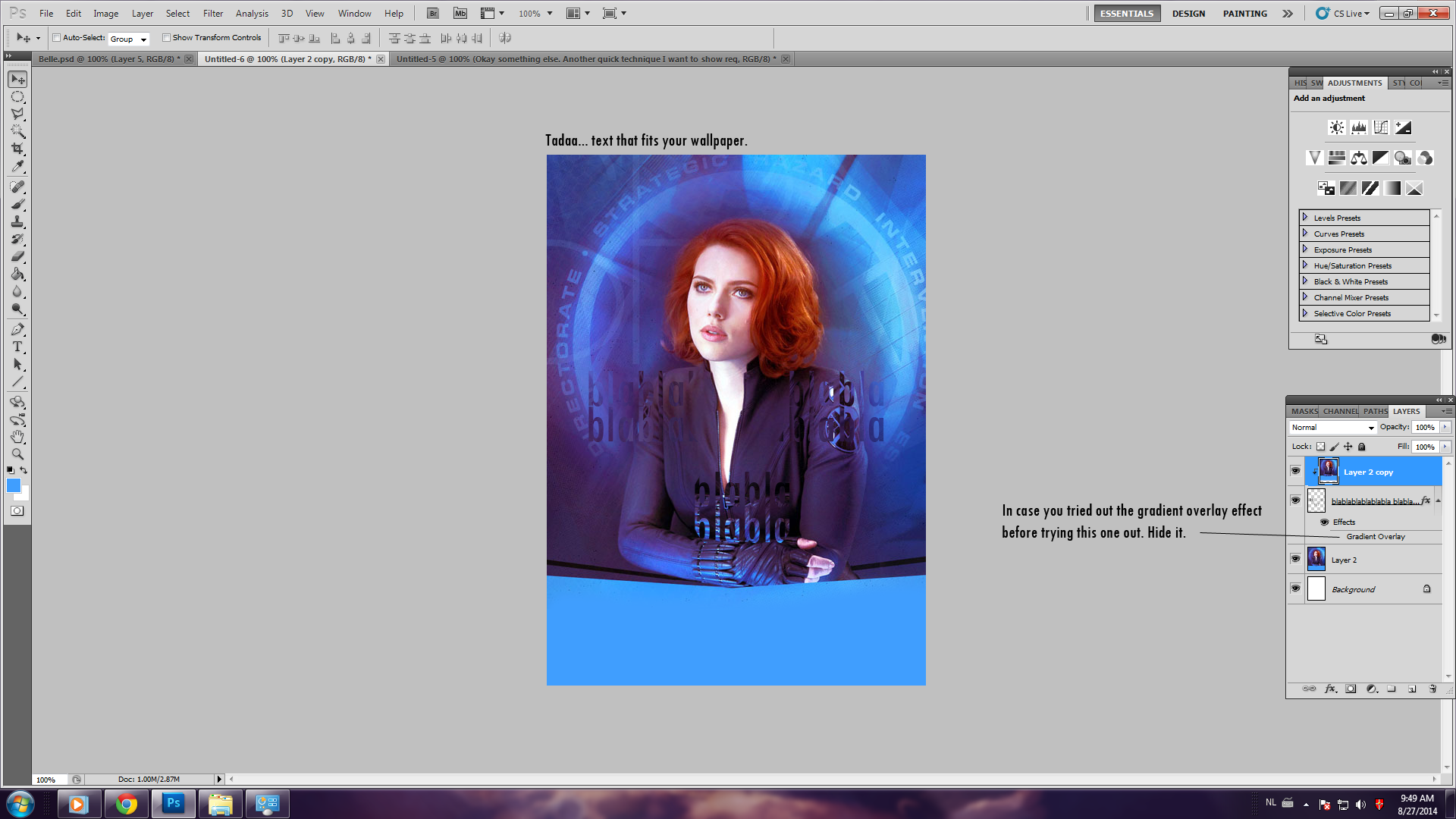1456x819 pixels.
Task: Select the Paint Bucket tool
Action: coord(17,274)
